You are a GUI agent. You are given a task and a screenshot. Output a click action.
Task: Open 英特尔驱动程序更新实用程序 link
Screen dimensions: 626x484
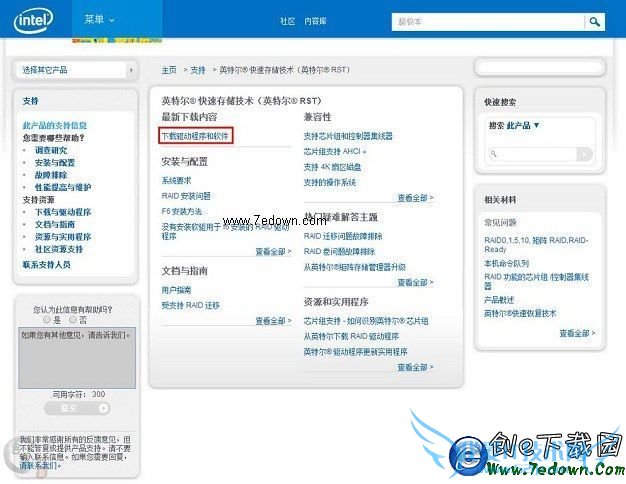coord(355,352)
